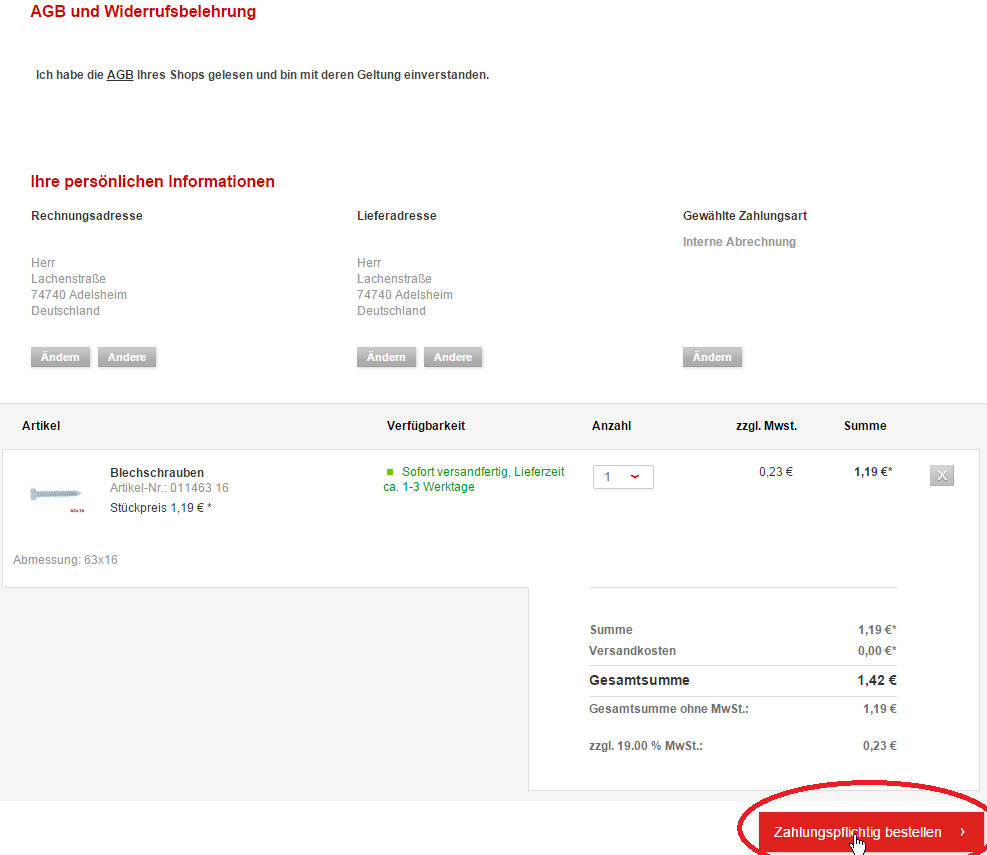Screen dimensions: 987x855
Task: Place order via Zahlungspflichtig bestellen
Action: 871,832
